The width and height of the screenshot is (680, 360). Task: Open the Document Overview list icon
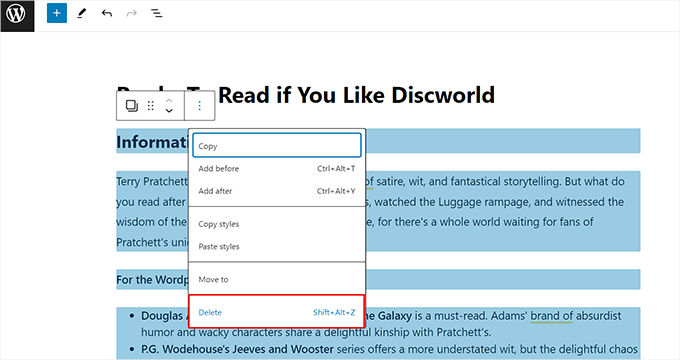[157, 13]
